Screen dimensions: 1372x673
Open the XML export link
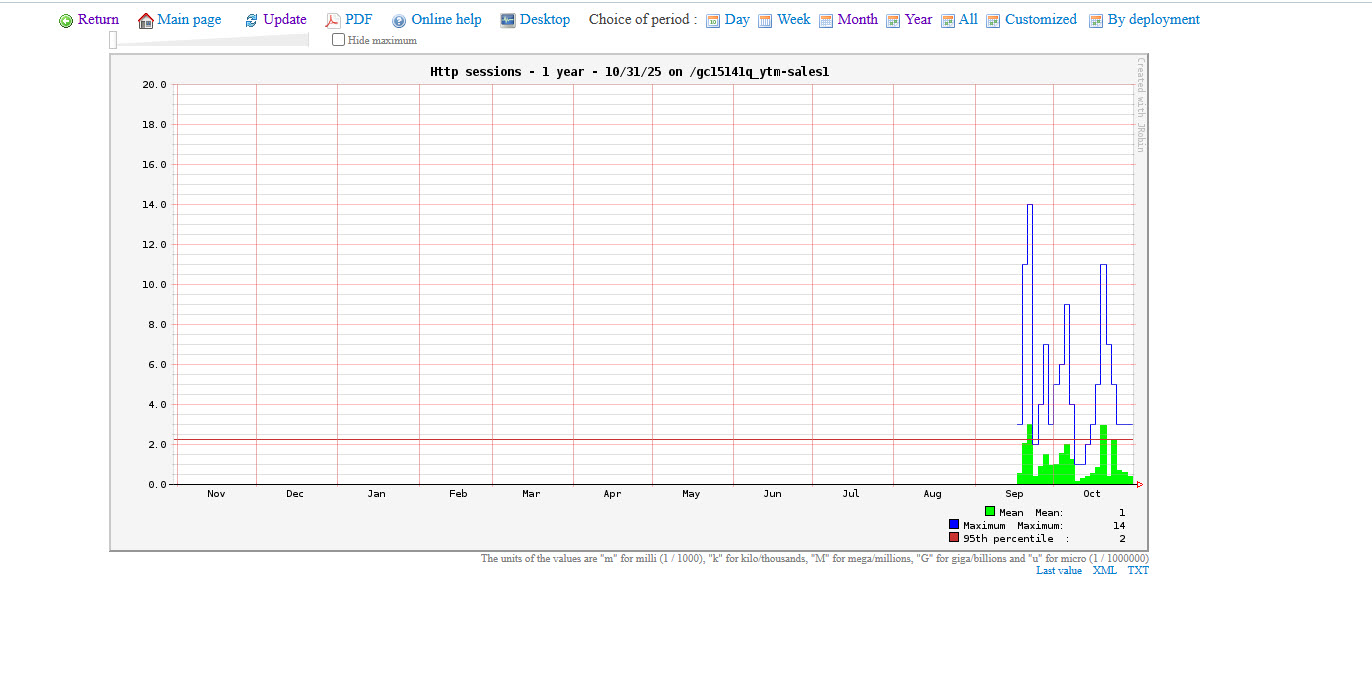1104,571
